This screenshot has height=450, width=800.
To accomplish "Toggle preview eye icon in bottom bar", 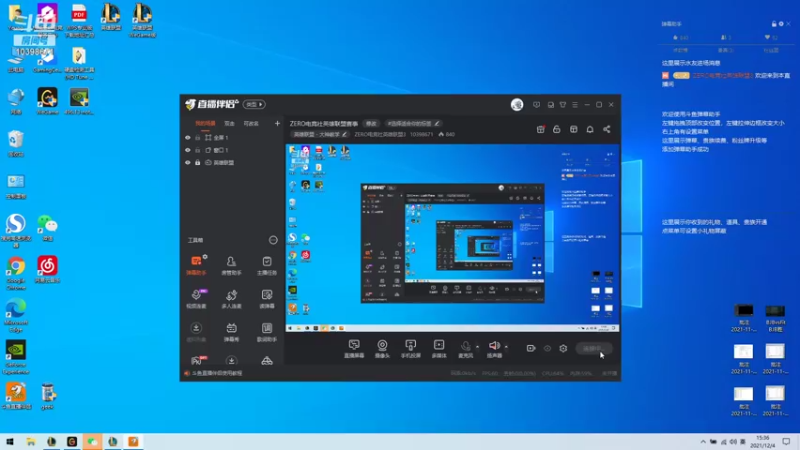I will [x=547, y=348].
